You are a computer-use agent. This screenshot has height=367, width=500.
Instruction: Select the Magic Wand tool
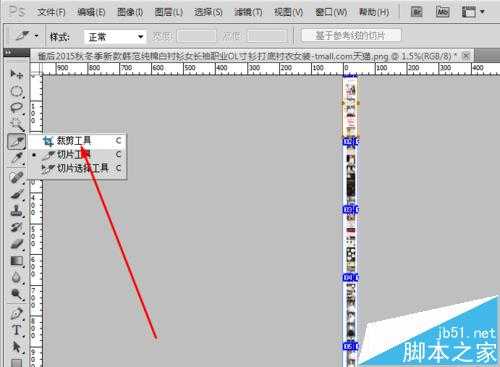coord(16,124)
